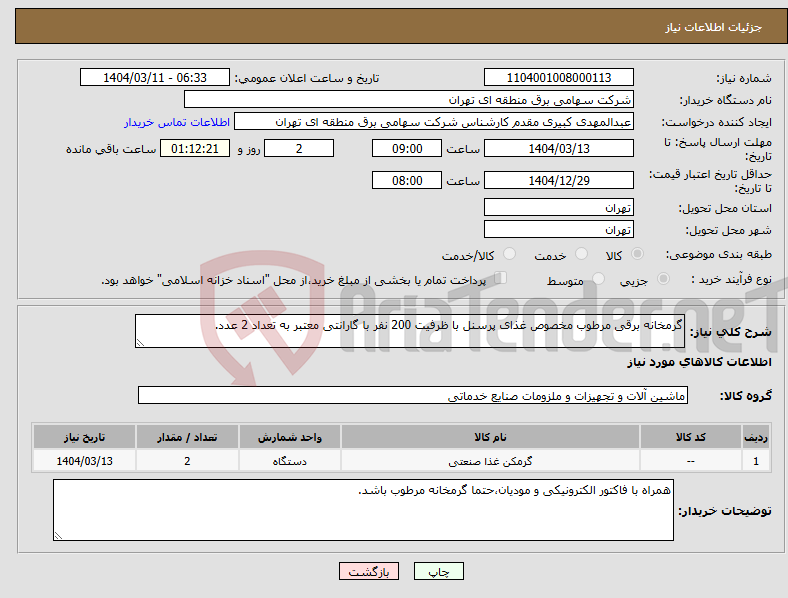Screen dimensions: 788x598
Task: Click the اطلاعات کالاهای مورد نیاز section heading
Action: [x=699, y=362]
